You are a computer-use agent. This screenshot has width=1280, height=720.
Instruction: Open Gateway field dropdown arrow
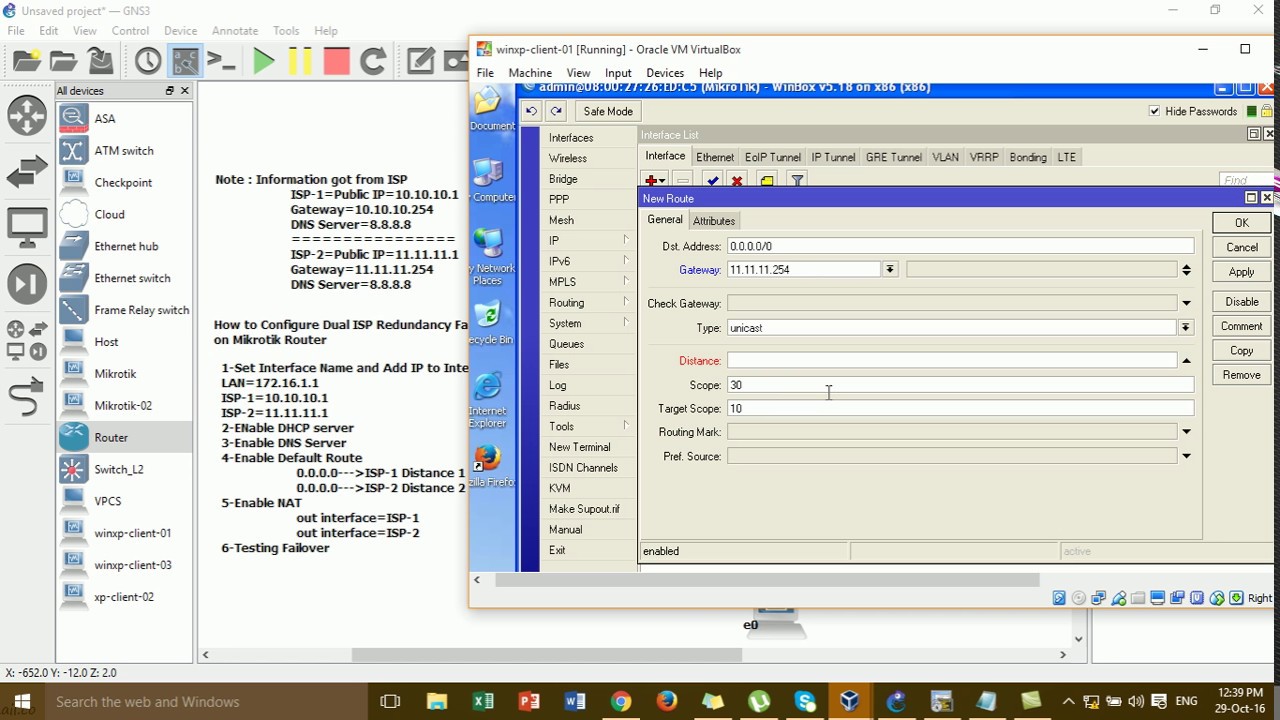[889, 269]
